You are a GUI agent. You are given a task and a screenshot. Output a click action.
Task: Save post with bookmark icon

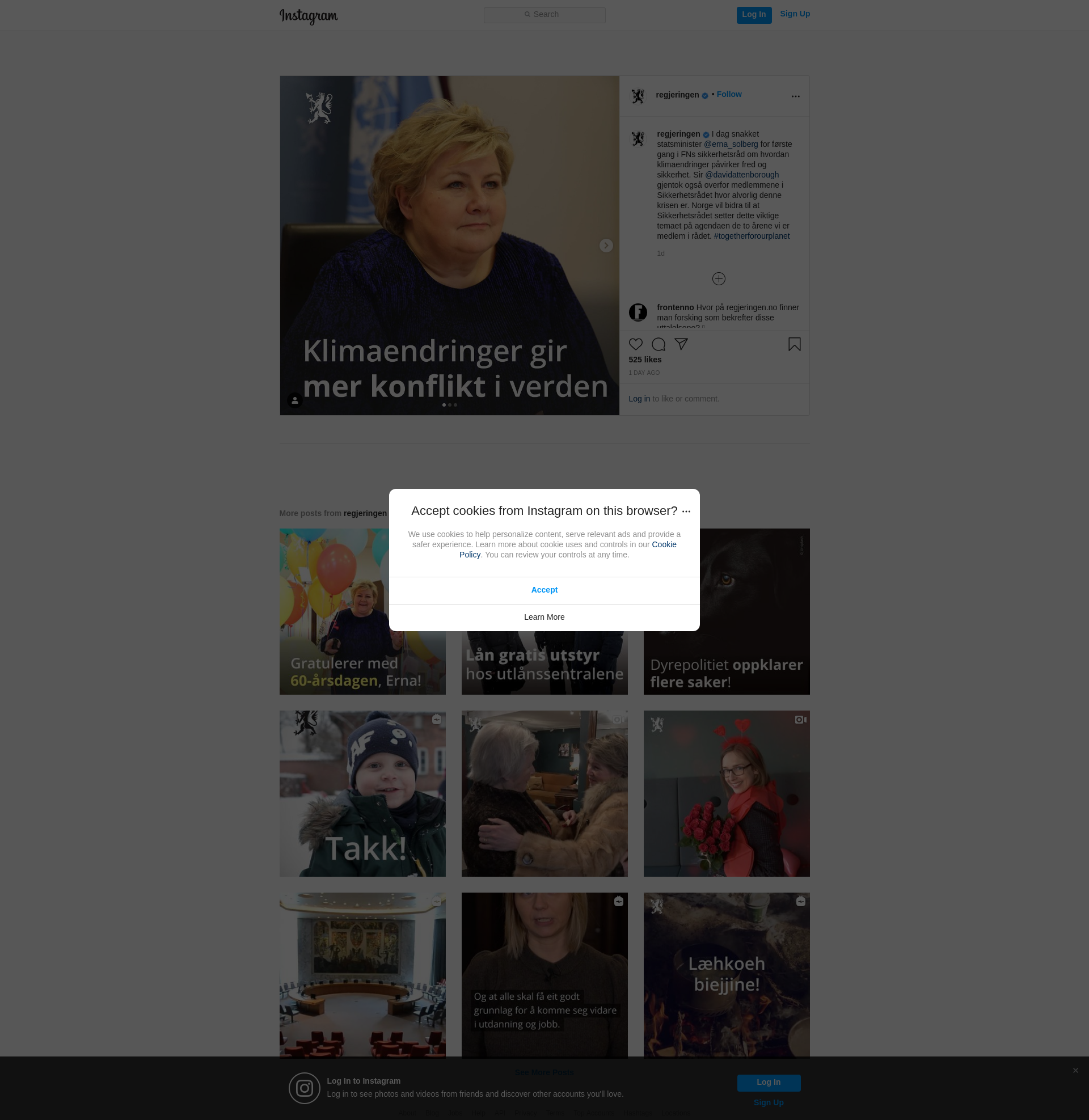pyautogui.click(x=794, y=344)
